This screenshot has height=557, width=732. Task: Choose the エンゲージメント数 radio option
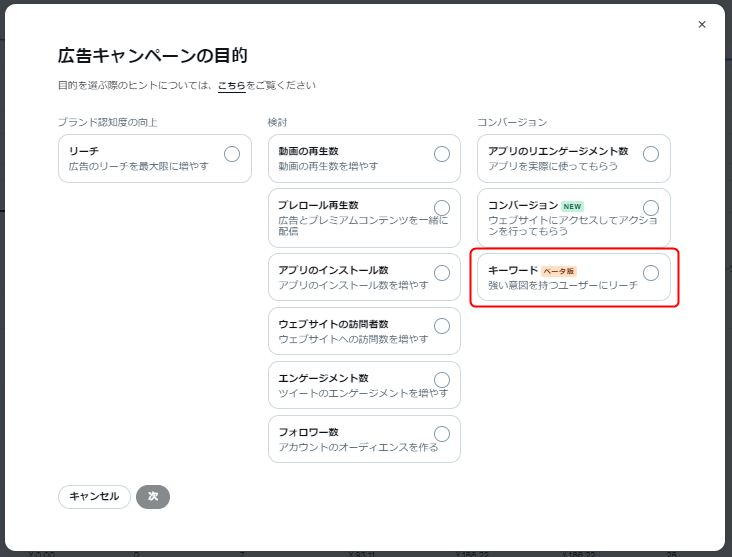pyautogui.click(x=442, y=380)
